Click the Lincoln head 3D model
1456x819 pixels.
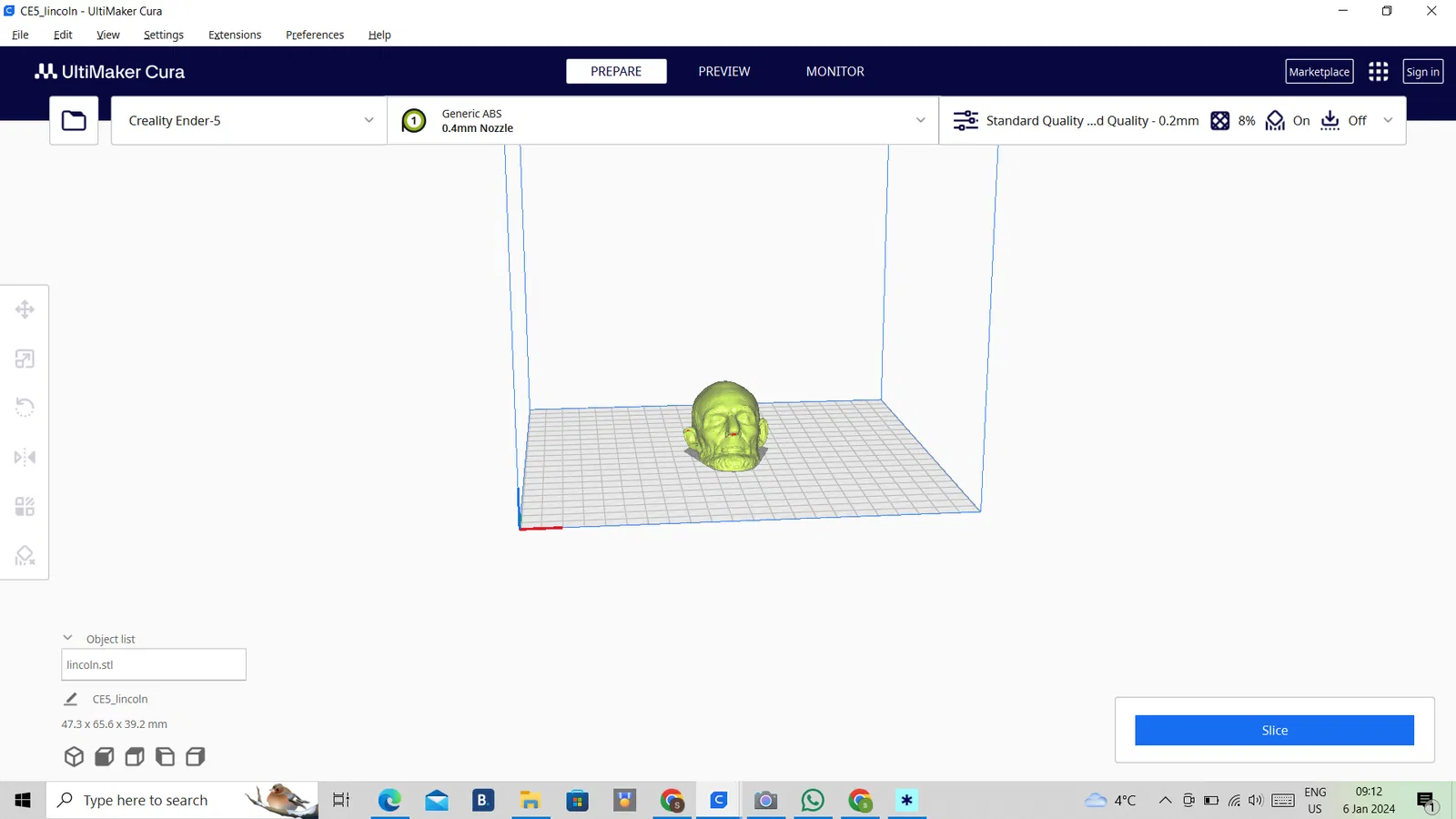pos(726,426)
